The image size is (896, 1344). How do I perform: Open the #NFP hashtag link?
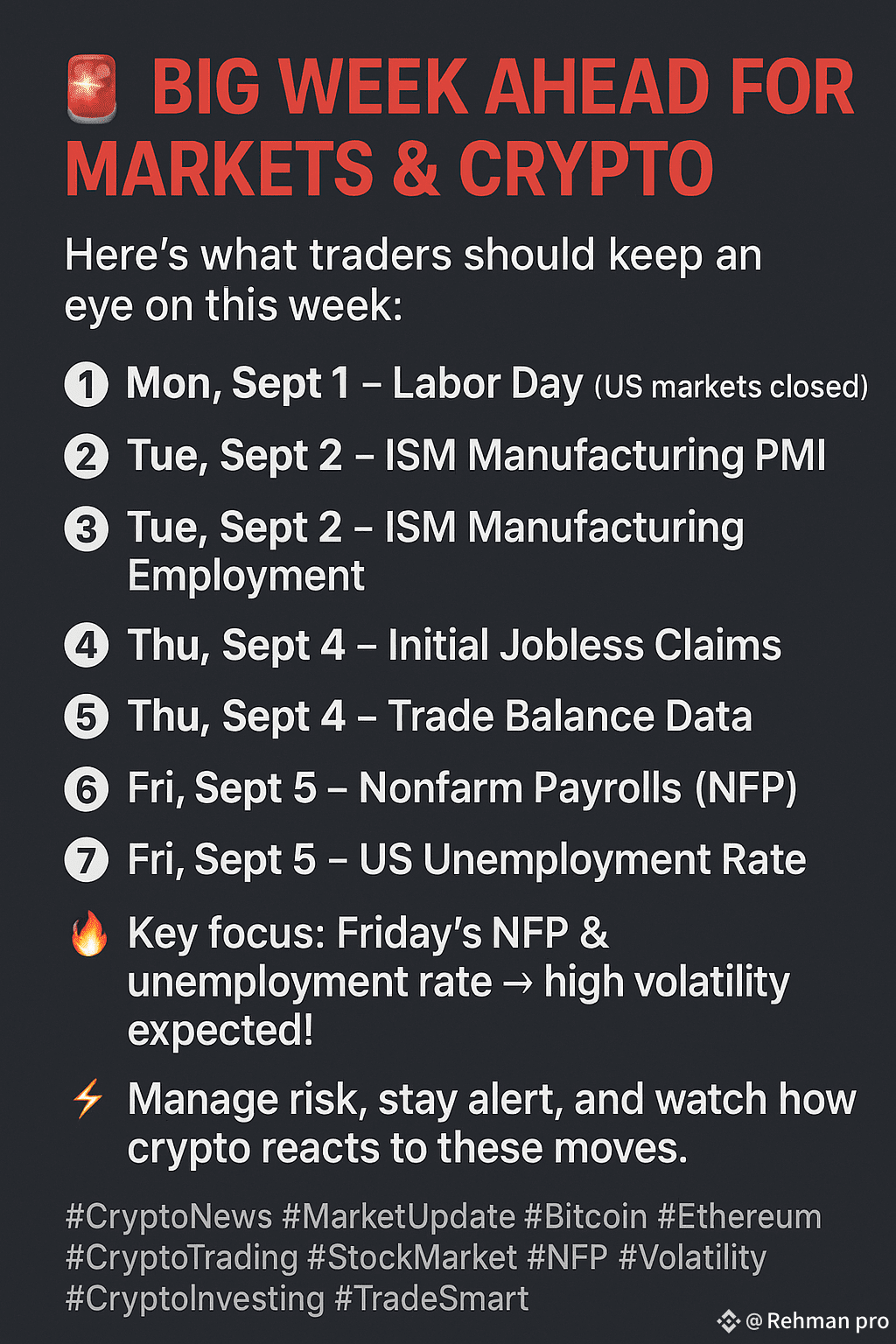568,1258
